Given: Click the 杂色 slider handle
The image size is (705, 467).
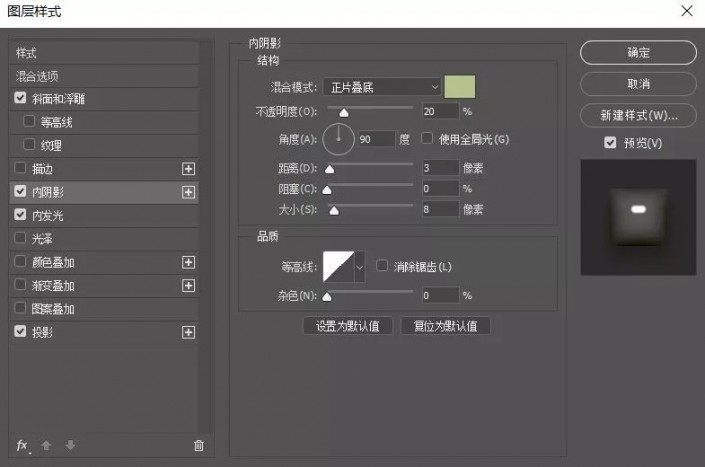Looking at the screenshot, I should (x=327, y=297).
